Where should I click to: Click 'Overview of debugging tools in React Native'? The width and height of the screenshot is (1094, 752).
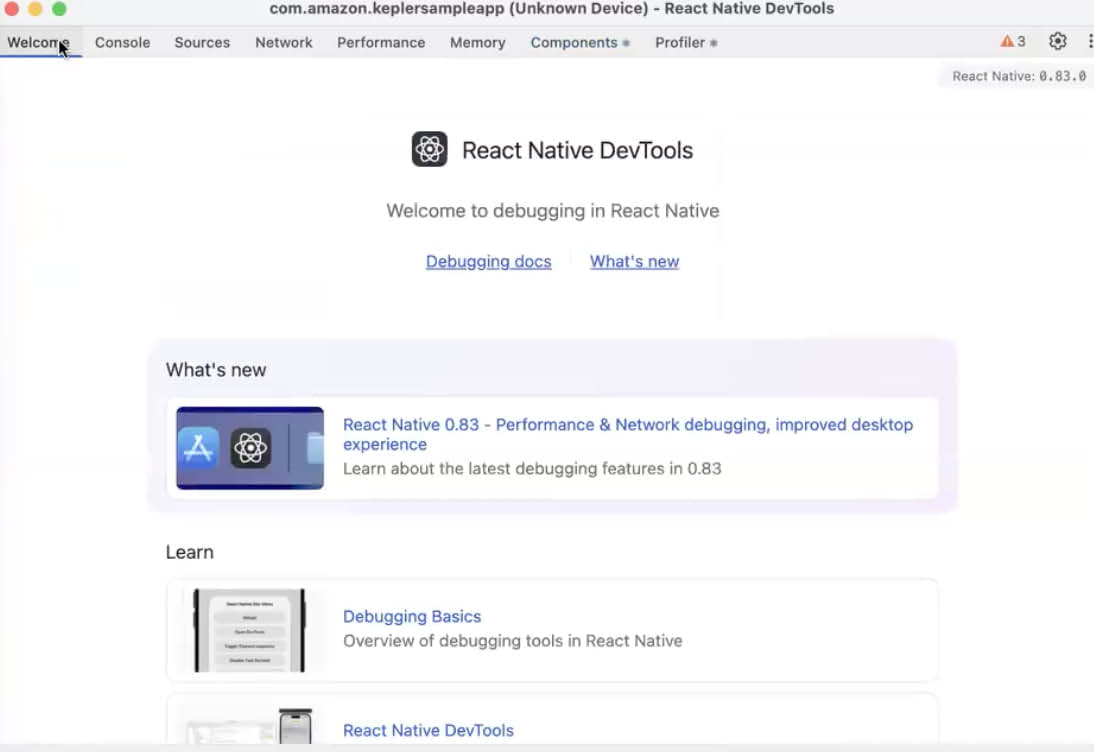pos(512,640)
